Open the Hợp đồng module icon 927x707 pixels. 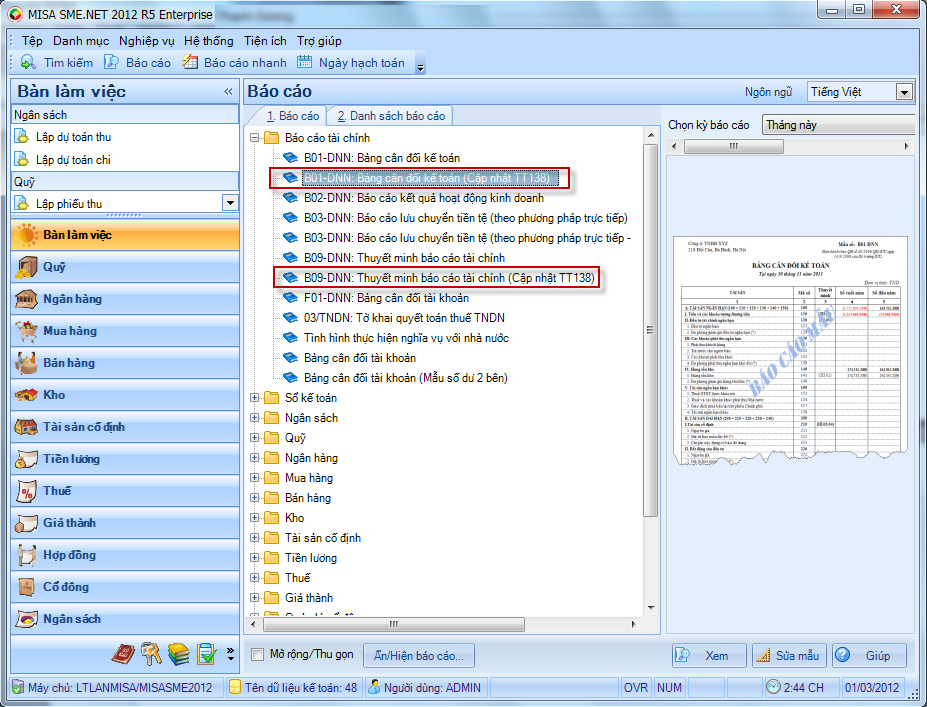click(25, 555)
